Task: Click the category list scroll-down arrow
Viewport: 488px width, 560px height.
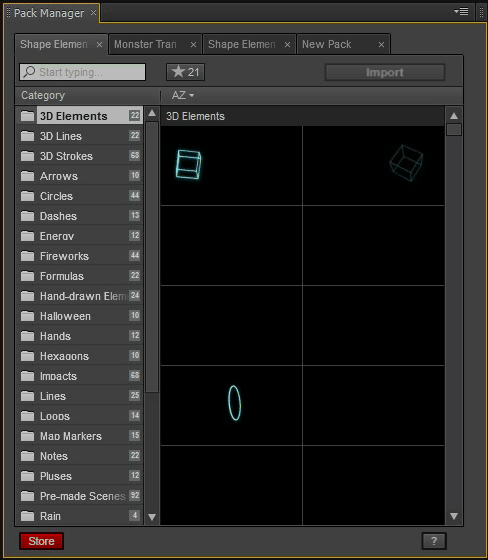Action: pos(152,517)
